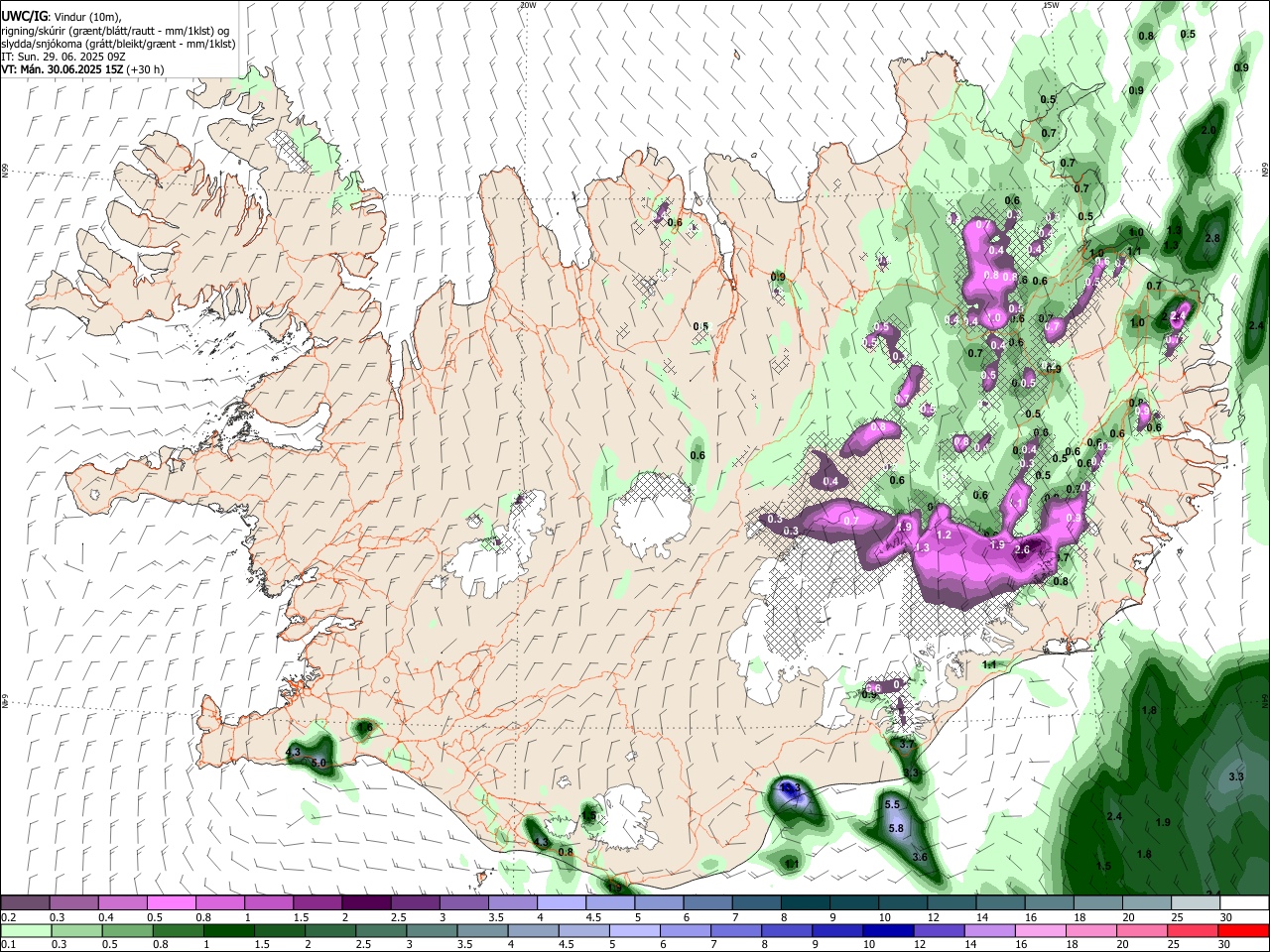Viewport: 1270px width, 952px height.
Task: Click the palest green 0.1 swatch in the lower legend row
Action: 25,931
